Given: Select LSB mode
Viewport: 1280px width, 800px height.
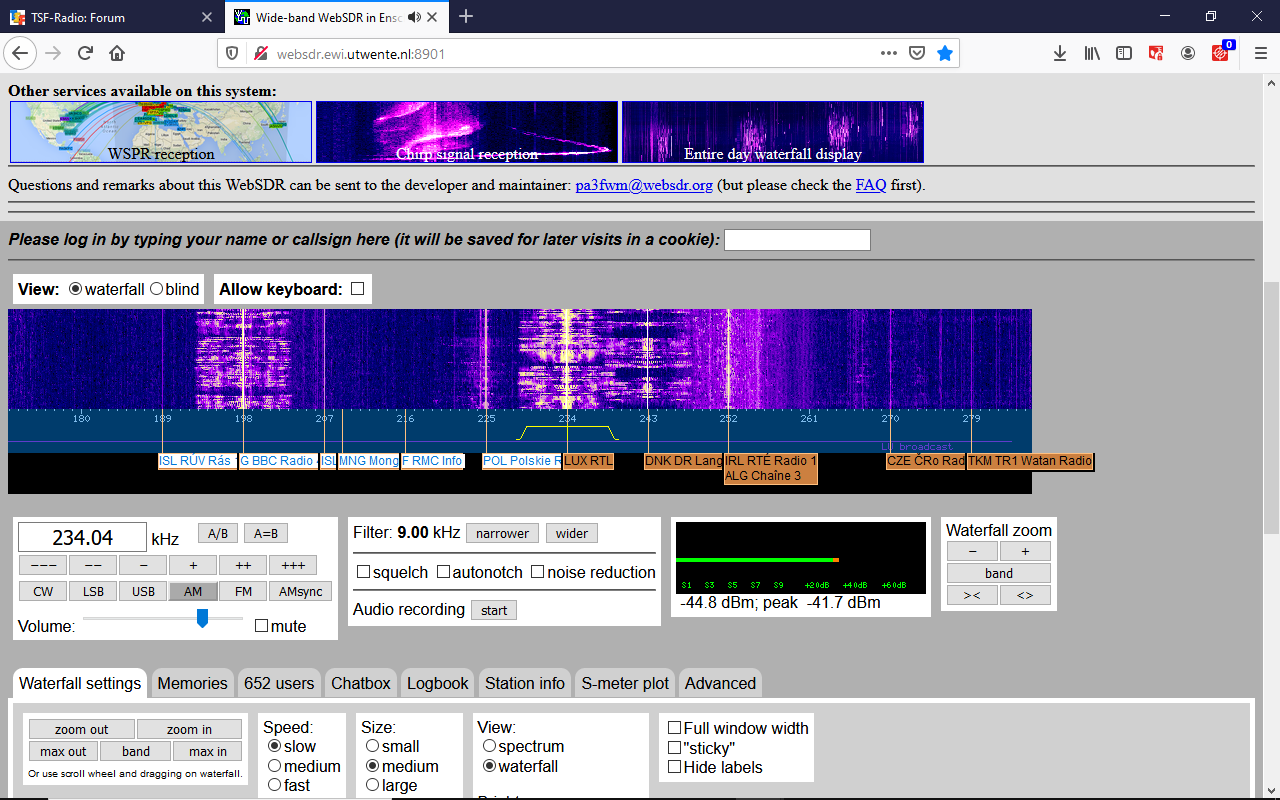Looking at the screenshot, I should pos(93,591).
